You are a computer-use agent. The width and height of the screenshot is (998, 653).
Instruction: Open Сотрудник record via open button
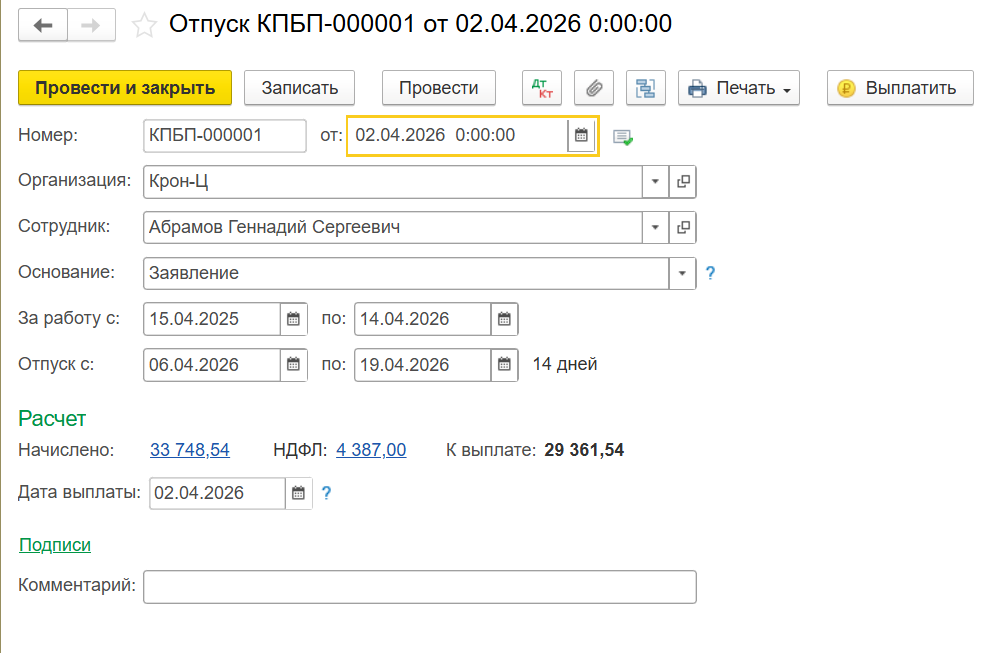tap(683, 228)
